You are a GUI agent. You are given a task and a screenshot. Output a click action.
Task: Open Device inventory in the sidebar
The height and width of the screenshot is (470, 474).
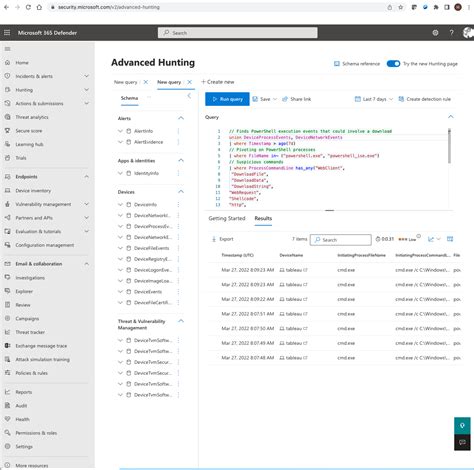pos(33,191)
